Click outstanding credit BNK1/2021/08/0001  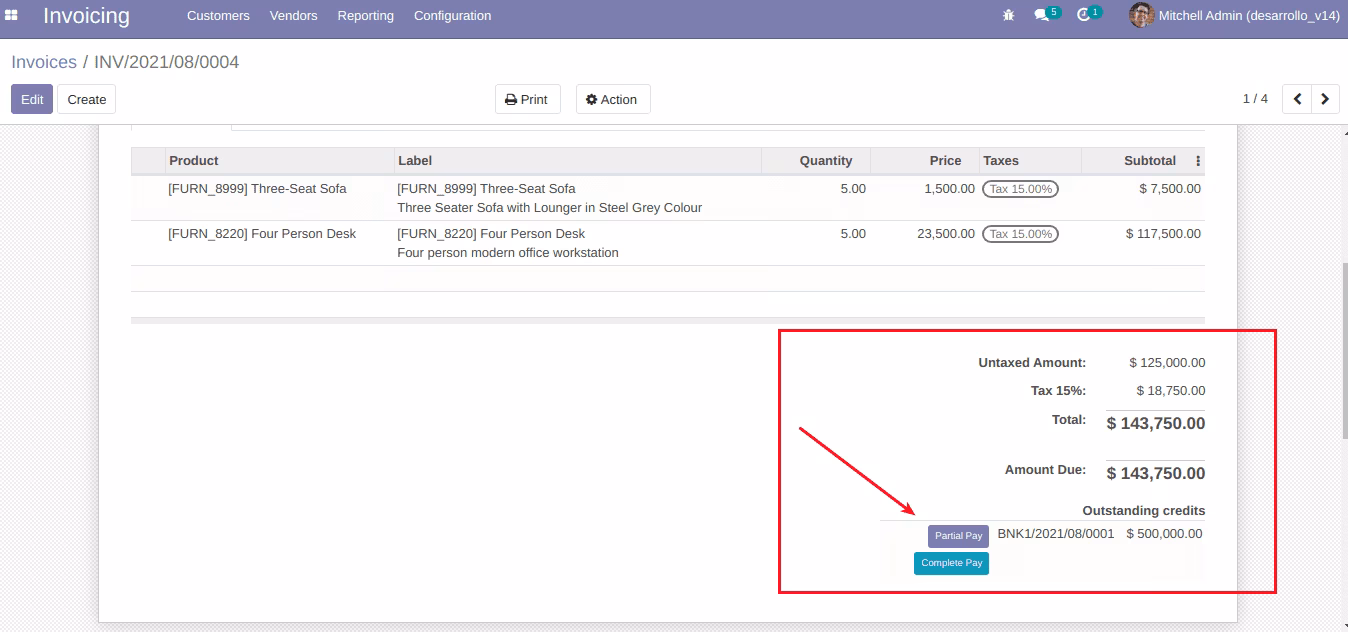point(1055,534)
